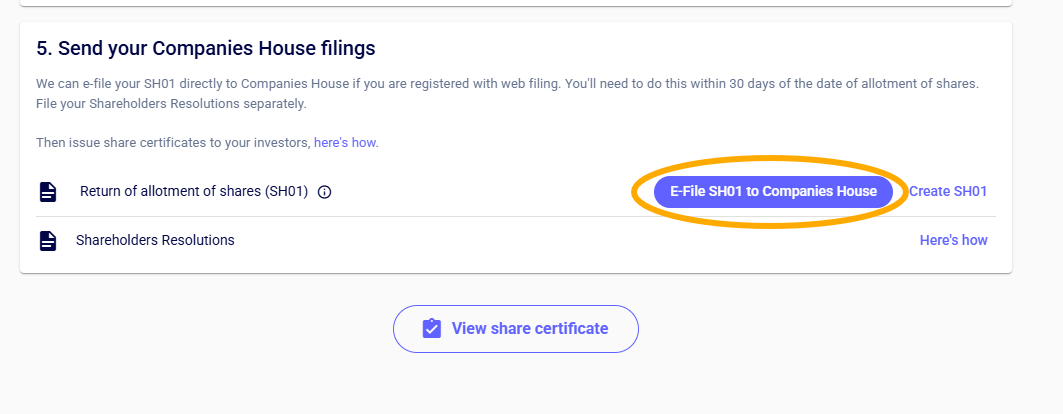Follow the here's how link about share certificates
The width and height of the screenshot is (1063, 414).
coord(346,143)
